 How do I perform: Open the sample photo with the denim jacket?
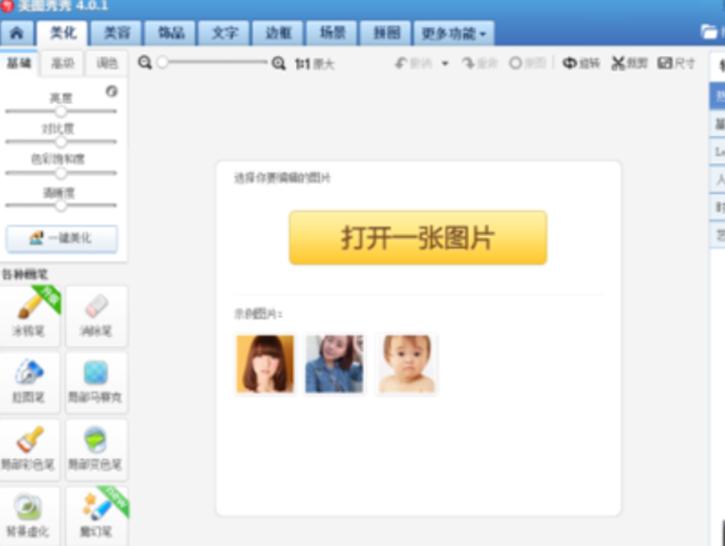point(334,364)
